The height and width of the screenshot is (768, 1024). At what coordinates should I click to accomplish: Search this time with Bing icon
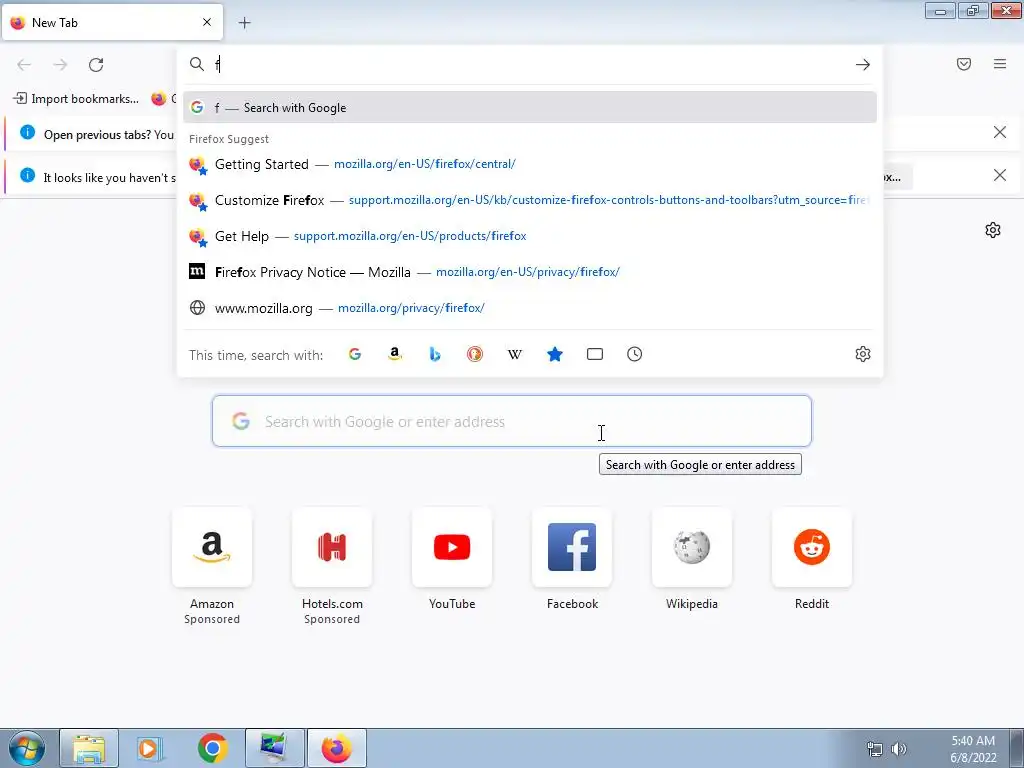435,354
